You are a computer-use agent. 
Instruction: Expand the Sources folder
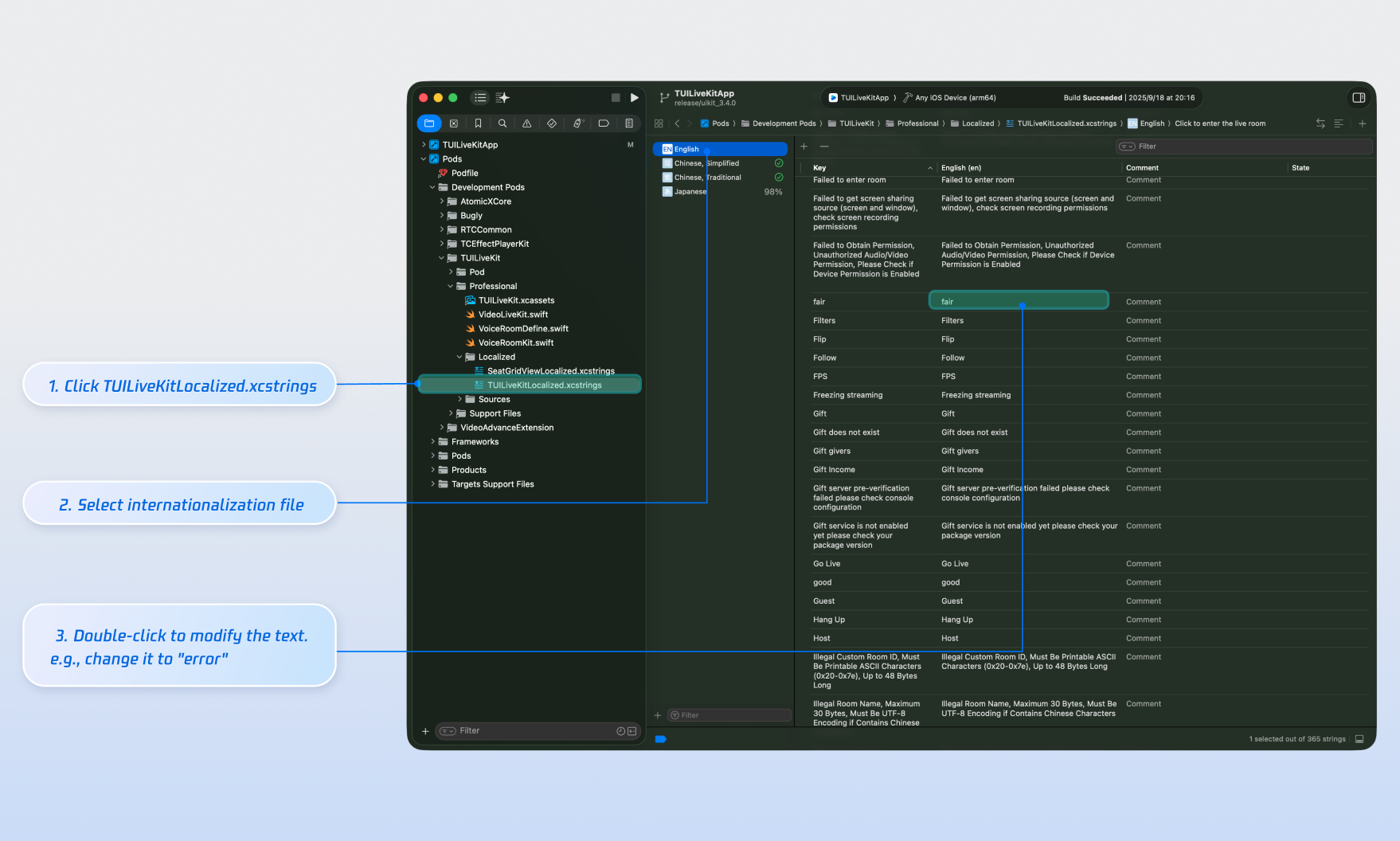tap(459, 400)
